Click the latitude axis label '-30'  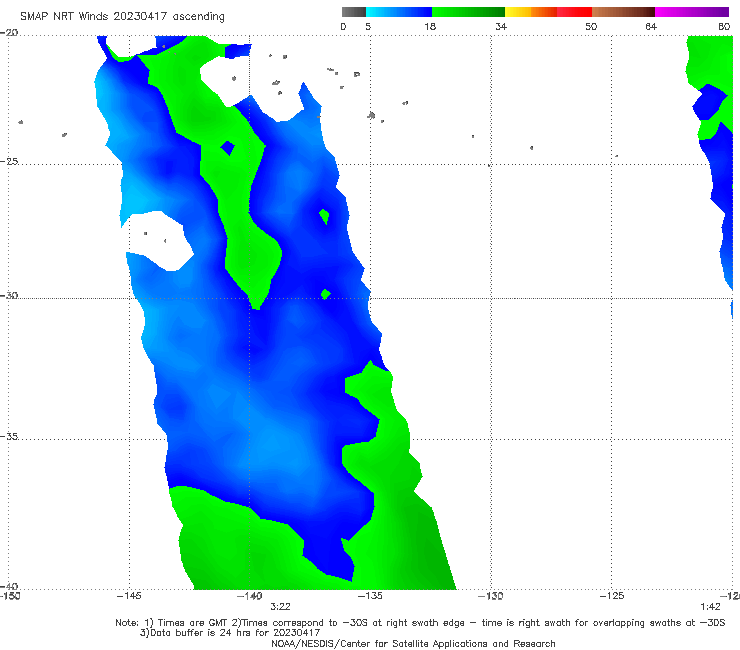coord(9,295)
